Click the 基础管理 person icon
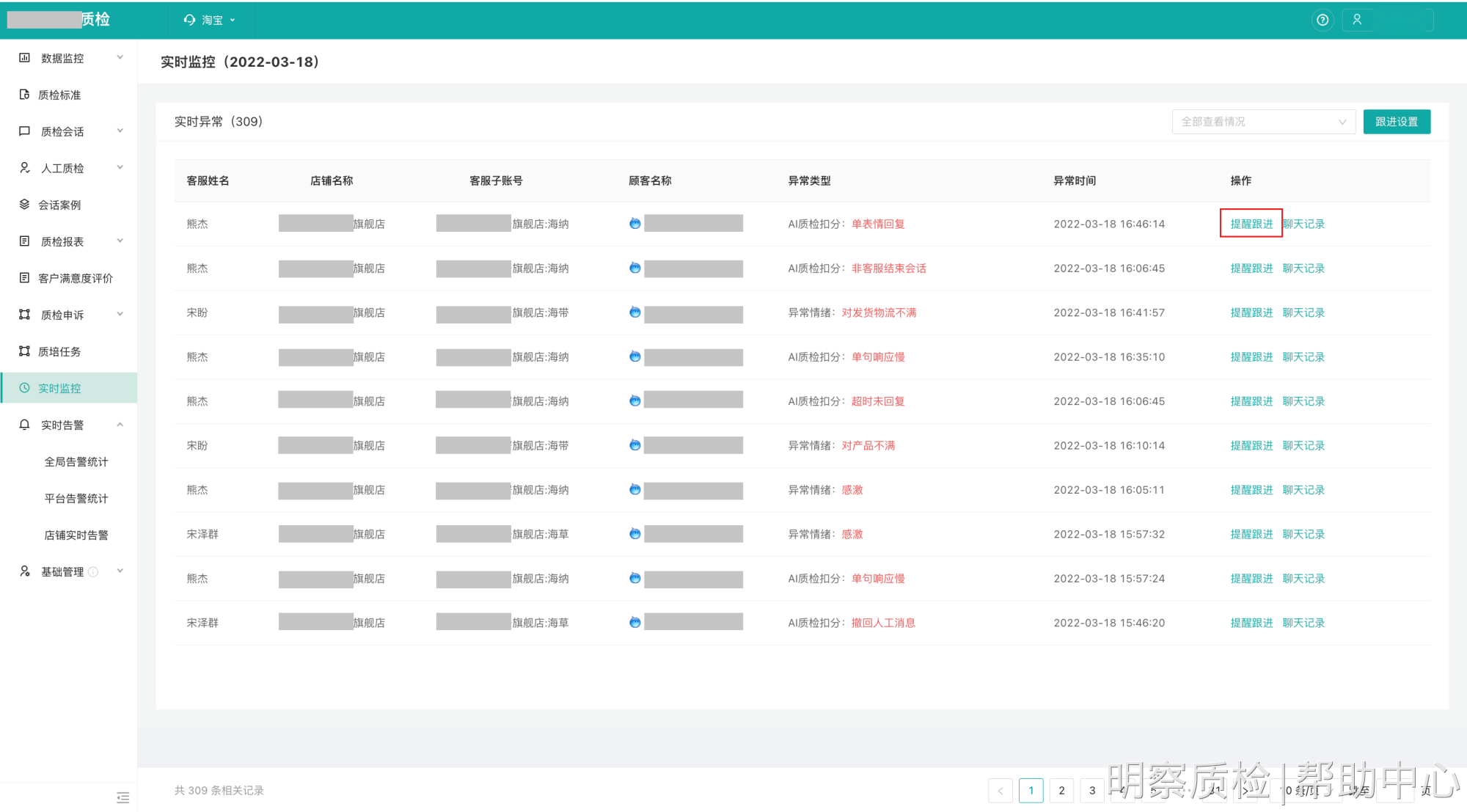 [24, 571]
